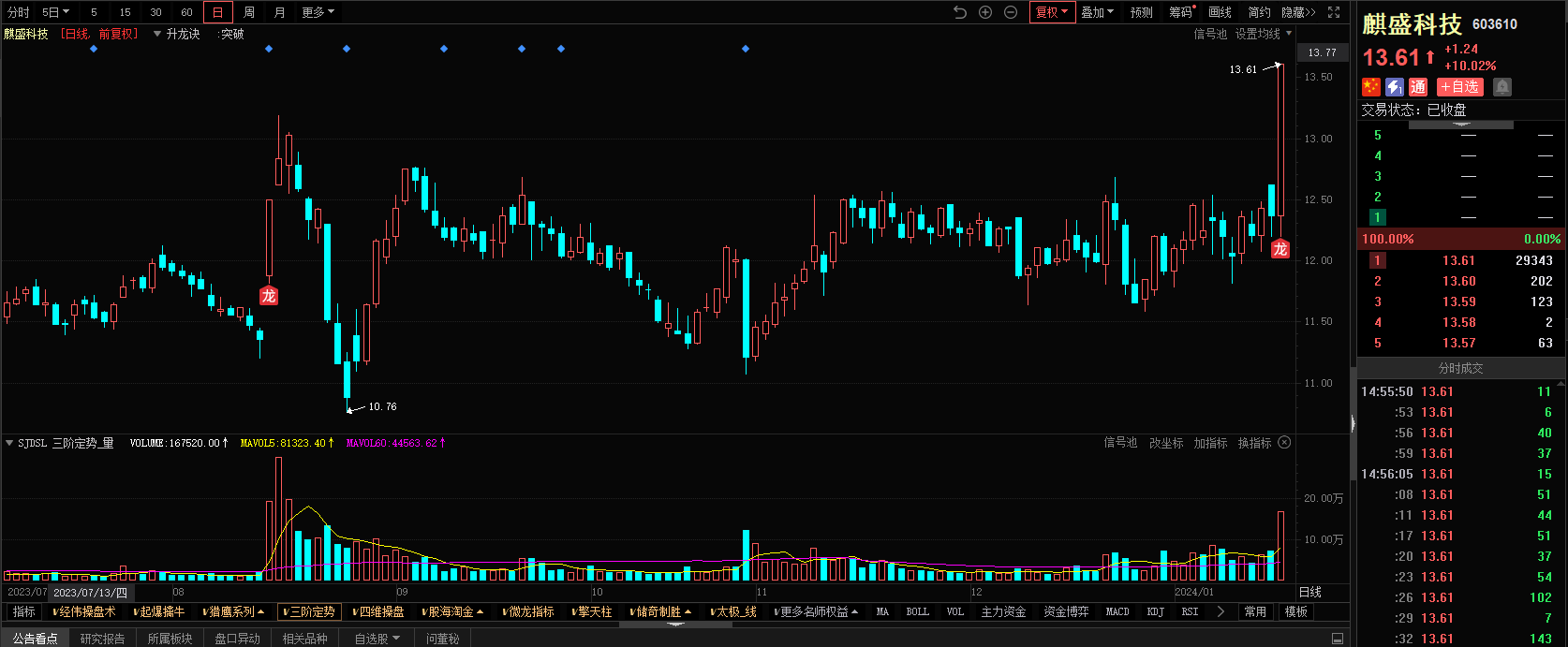This screenshot has height=647, width=1568.
Task: Open the 复权 adjustment dropdown
Action: 1052,12
